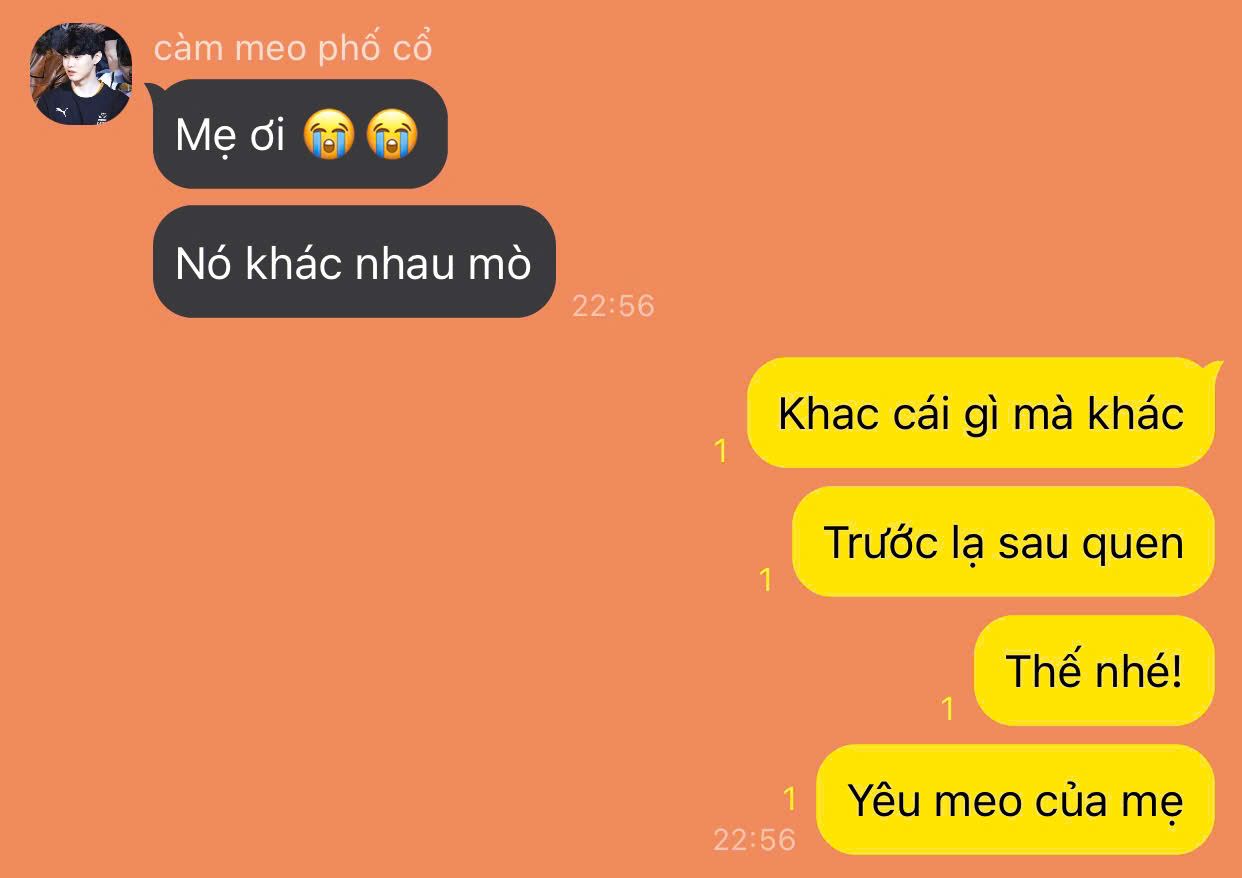The height and width of the screenshot is (878, 1242).
Task: Click read count beside 'Khac cái gì mà khác'
Action: (x=720, y=451)
